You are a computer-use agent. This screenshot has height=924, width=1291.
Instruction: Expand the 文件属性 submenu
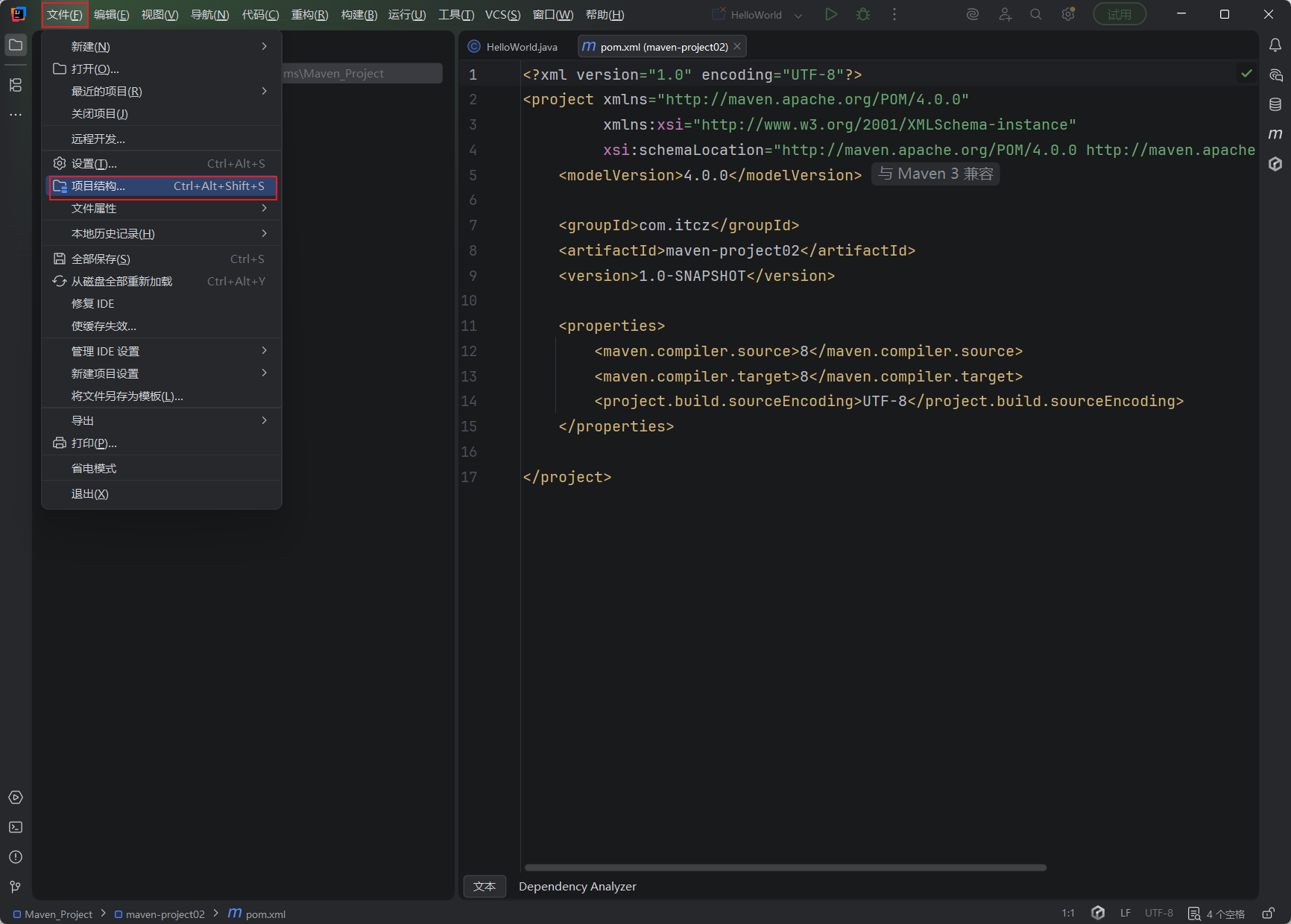(161, 209)
